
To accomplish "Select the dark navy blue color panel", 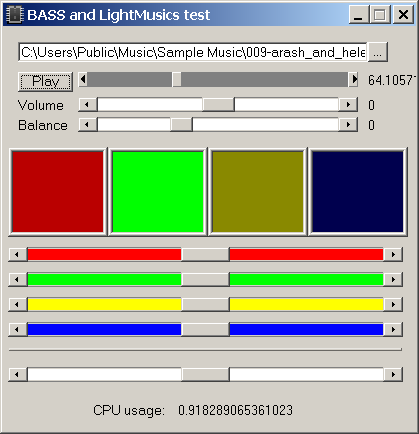I will 358,192.
